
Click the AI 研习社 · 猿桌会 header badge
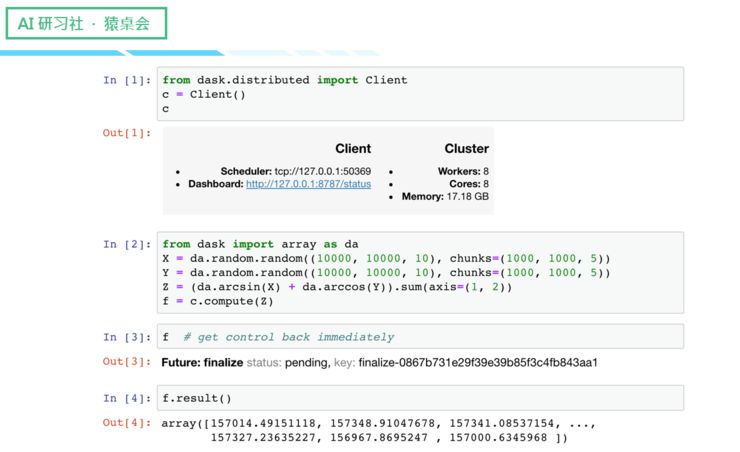tap(84, 23)
